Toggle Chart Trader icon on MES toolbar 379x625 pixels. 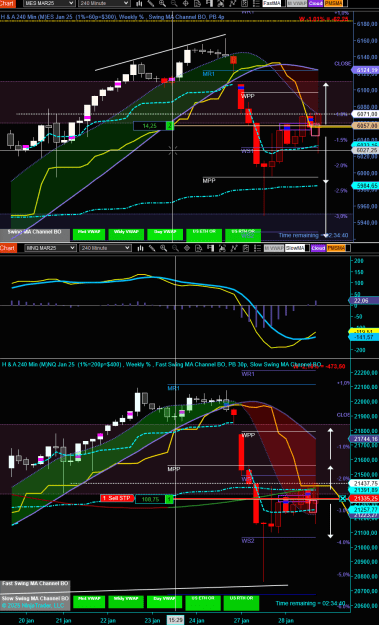tap(209, 3)
